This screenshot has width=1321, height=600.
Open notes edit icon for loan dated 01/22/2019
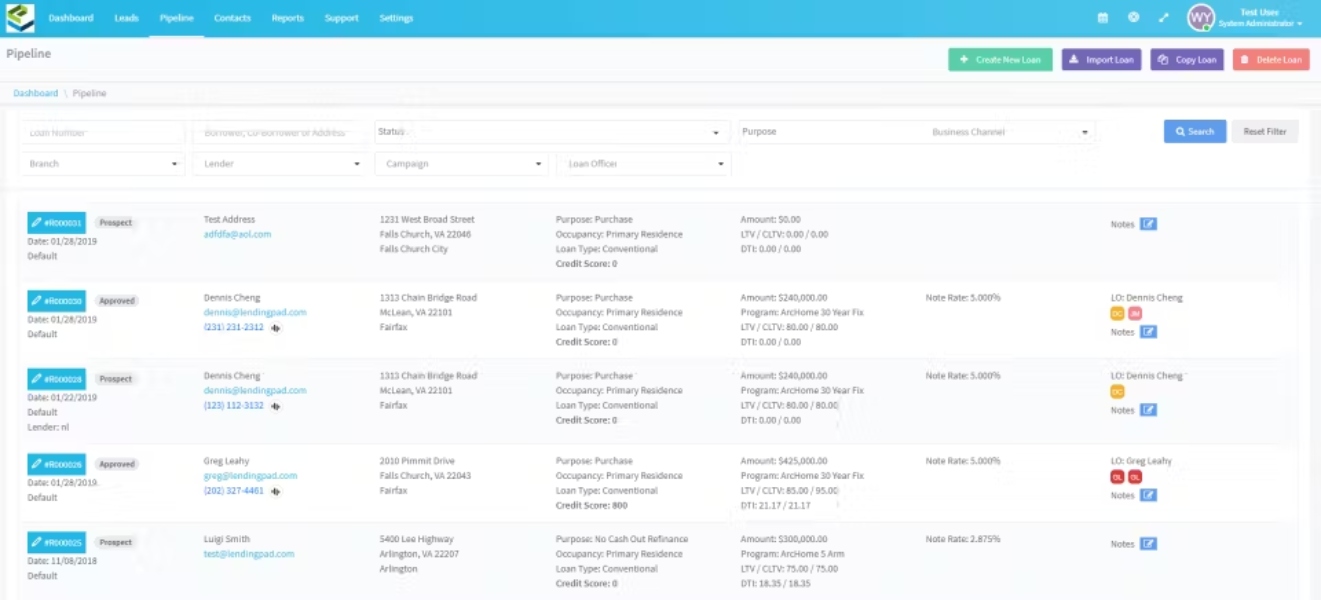click(x=1148, y=410)
